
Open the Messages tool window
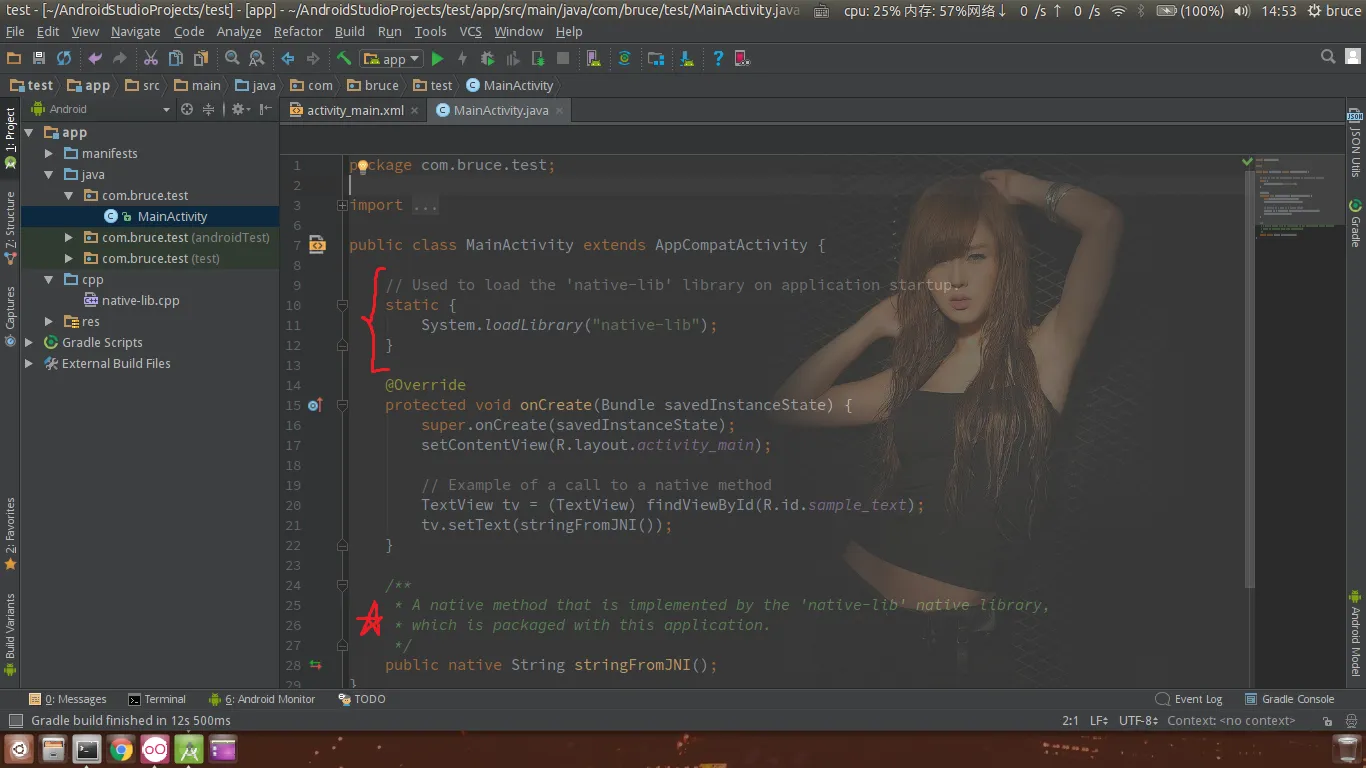(68, 699)
